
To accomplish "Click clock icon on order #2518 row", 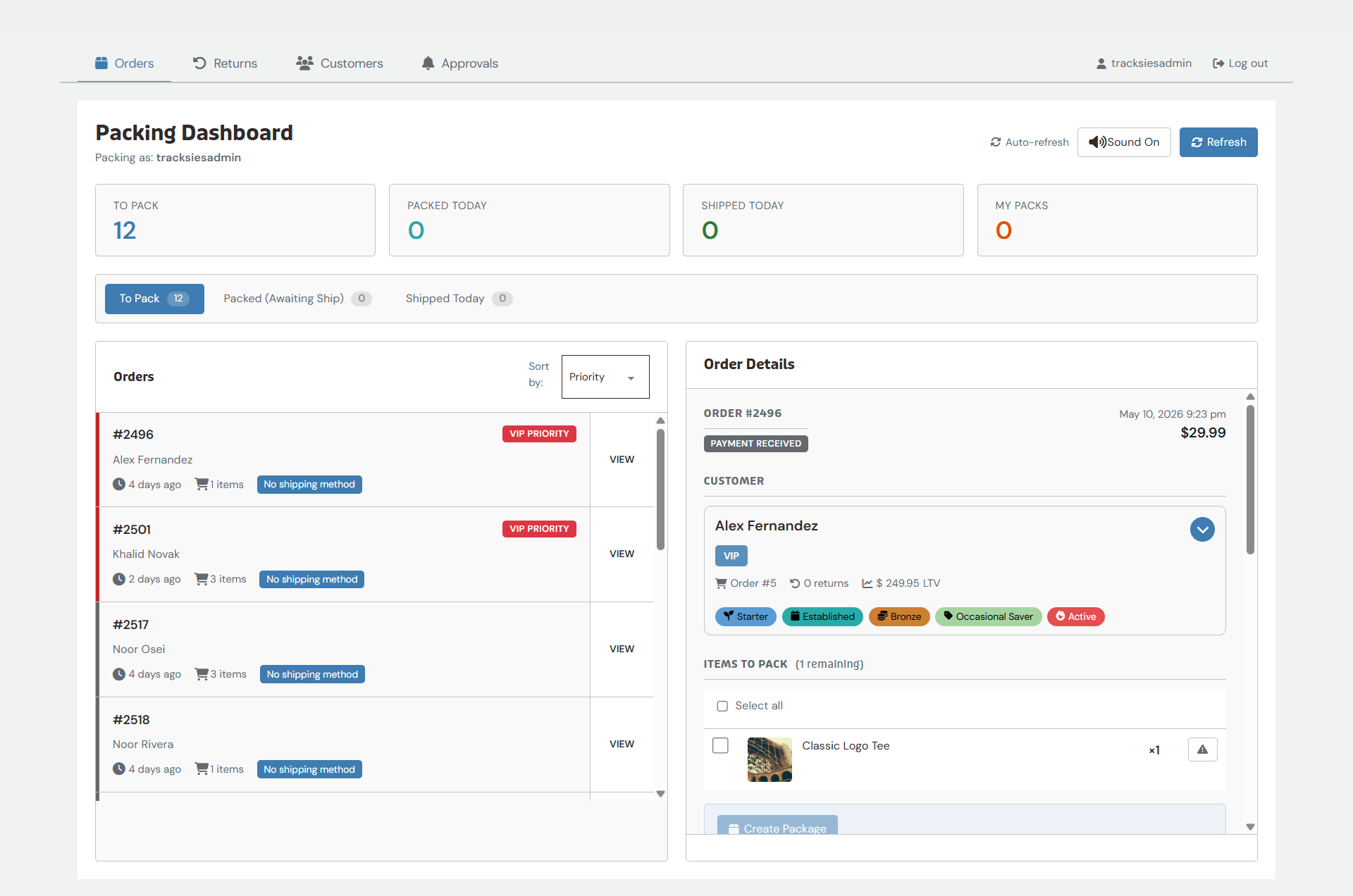I will 119,769.
